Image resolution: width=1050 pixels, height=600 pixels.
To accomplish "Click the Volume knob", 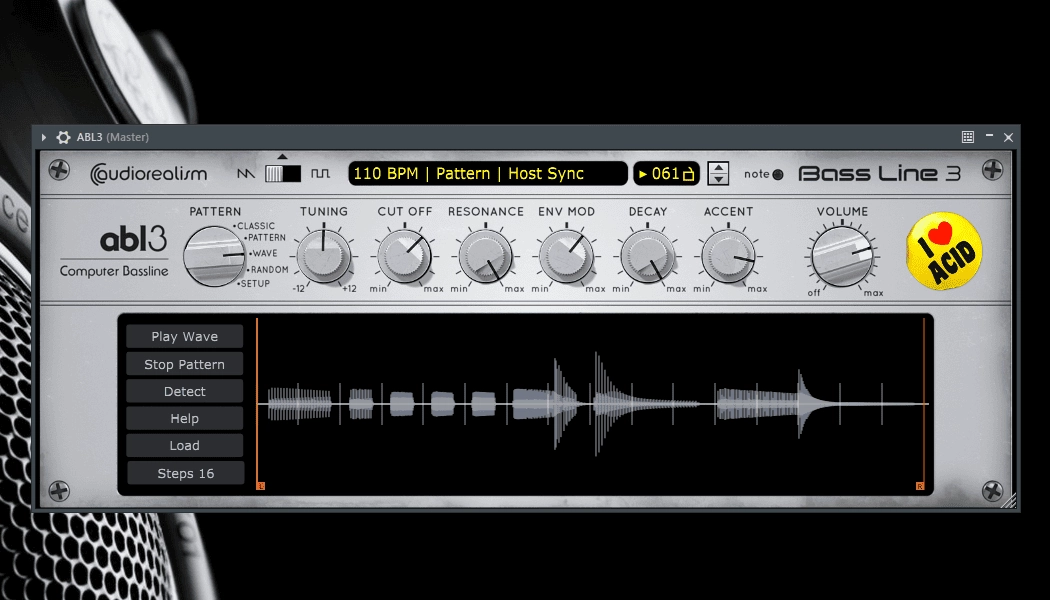I will [x=842, y=256].
